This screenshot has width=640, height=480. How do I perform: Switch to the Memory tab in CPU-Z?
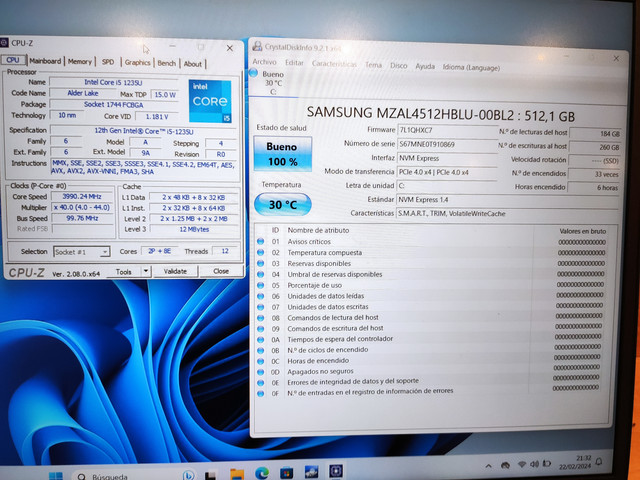(x=80, y=62)
